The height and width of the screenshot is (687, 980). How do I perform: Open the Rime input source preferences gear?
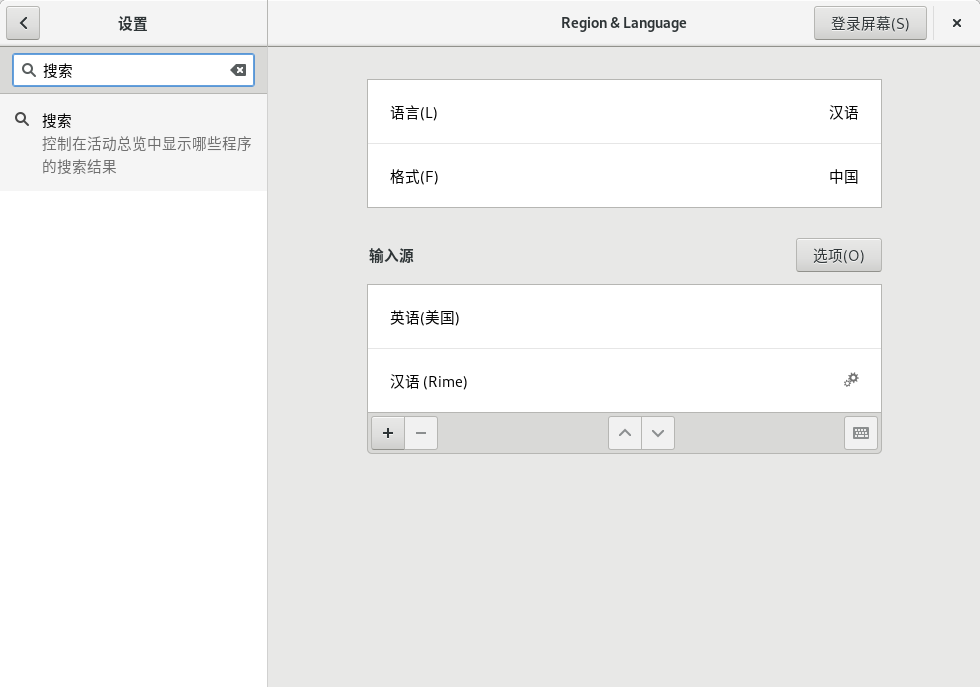851,380
